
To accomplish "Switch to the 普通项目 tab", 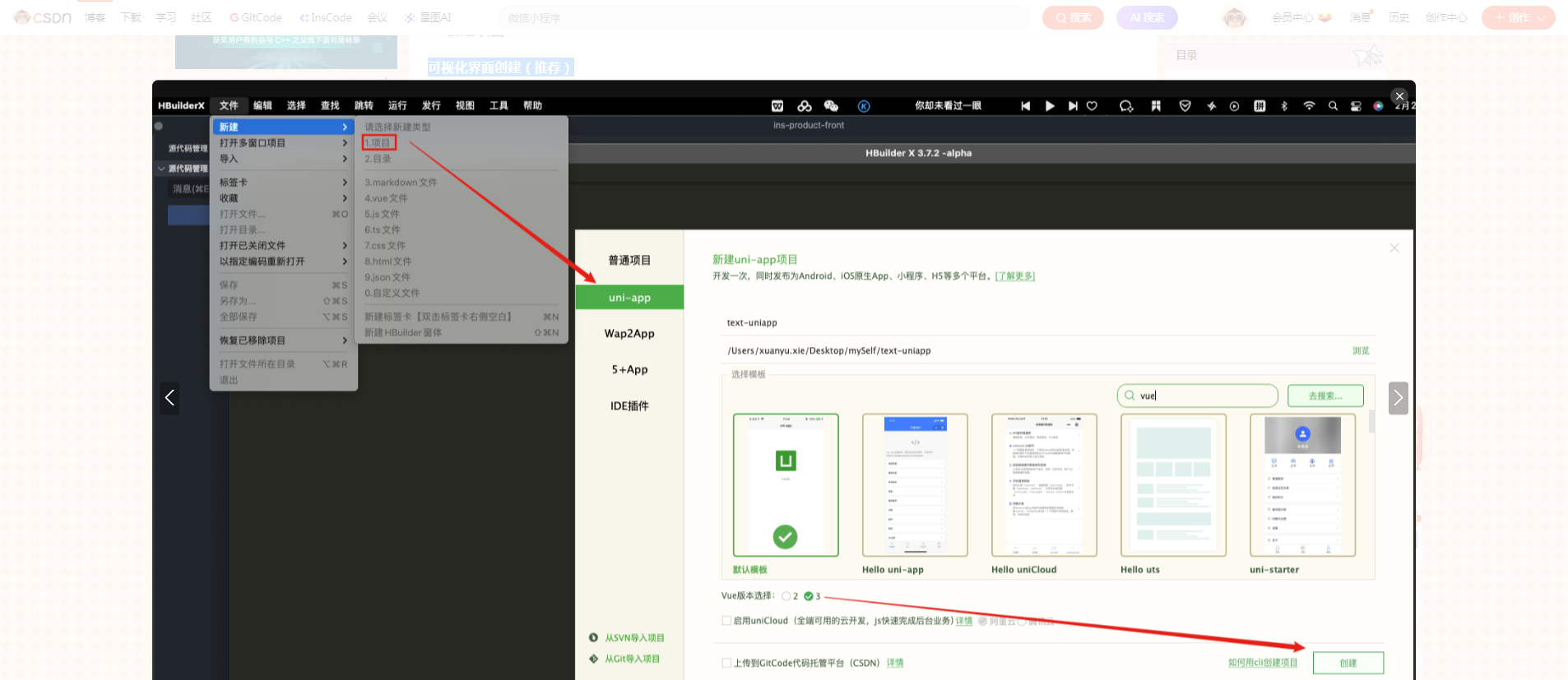I will coord(629,261).
